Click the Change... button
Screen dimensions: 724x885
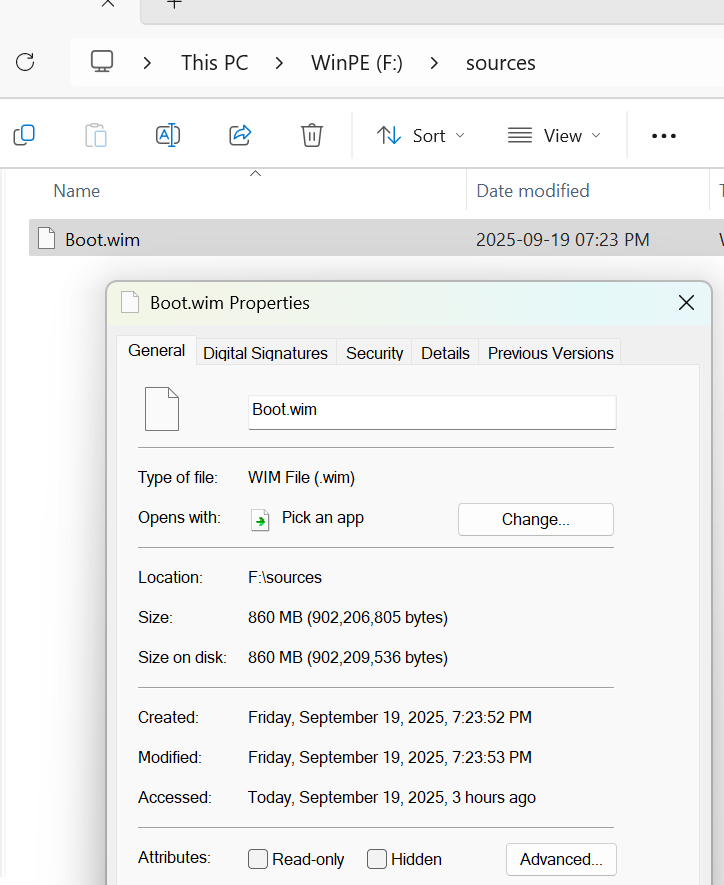(535, 519)
